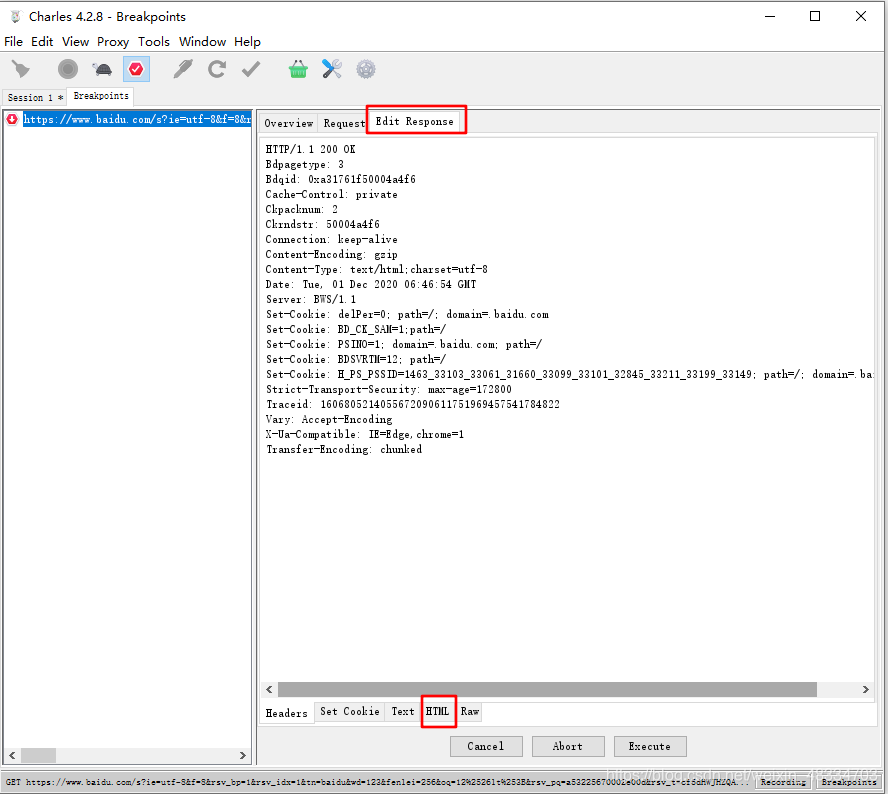The height and width of the screenshot is (794, 888).
Task: Click the repeat request arrow icon
Action: coord(216,69)
